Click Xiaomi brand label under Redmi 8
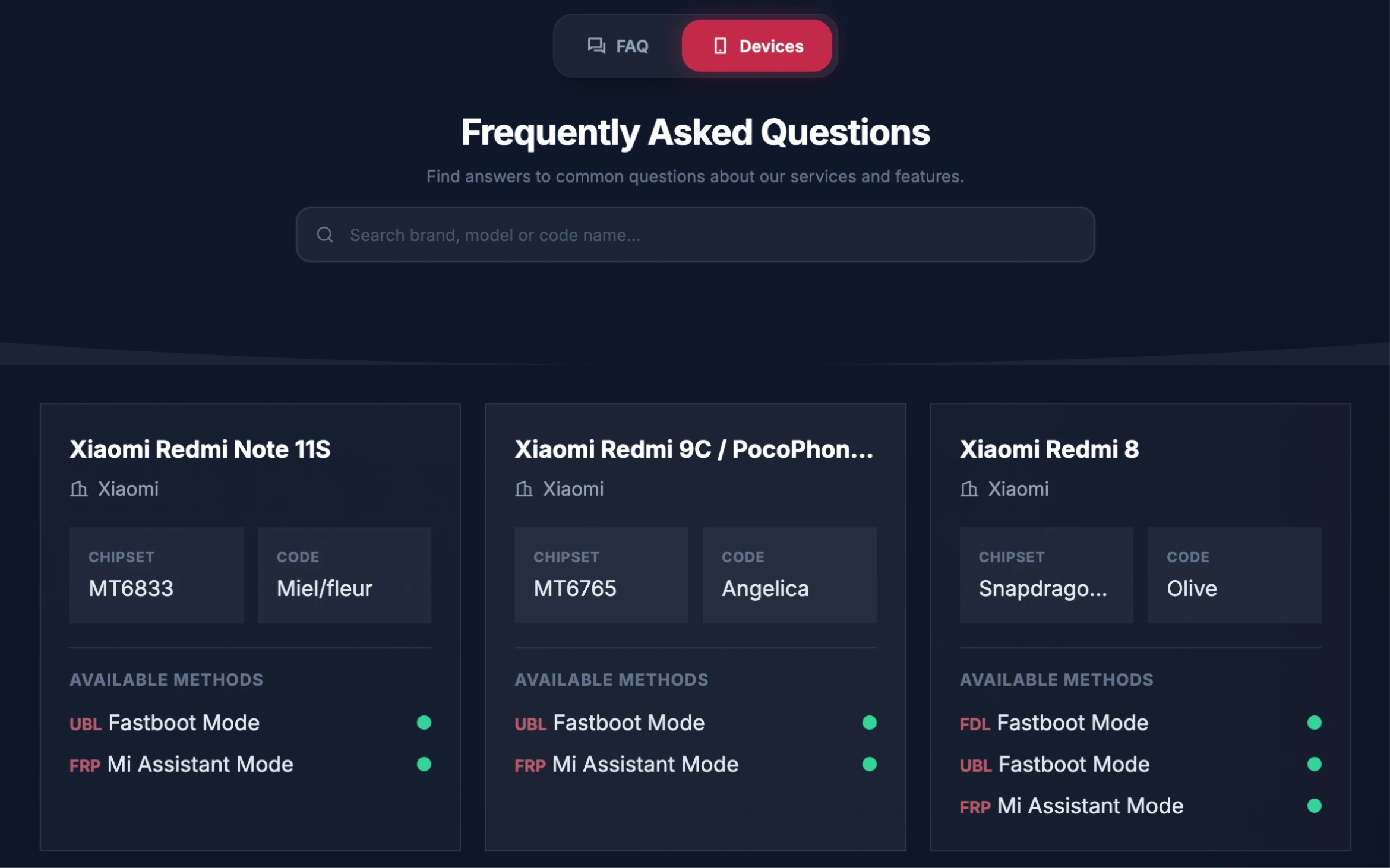The height and width of the screenshot is (868, 1390). (x=1018, y=489)
